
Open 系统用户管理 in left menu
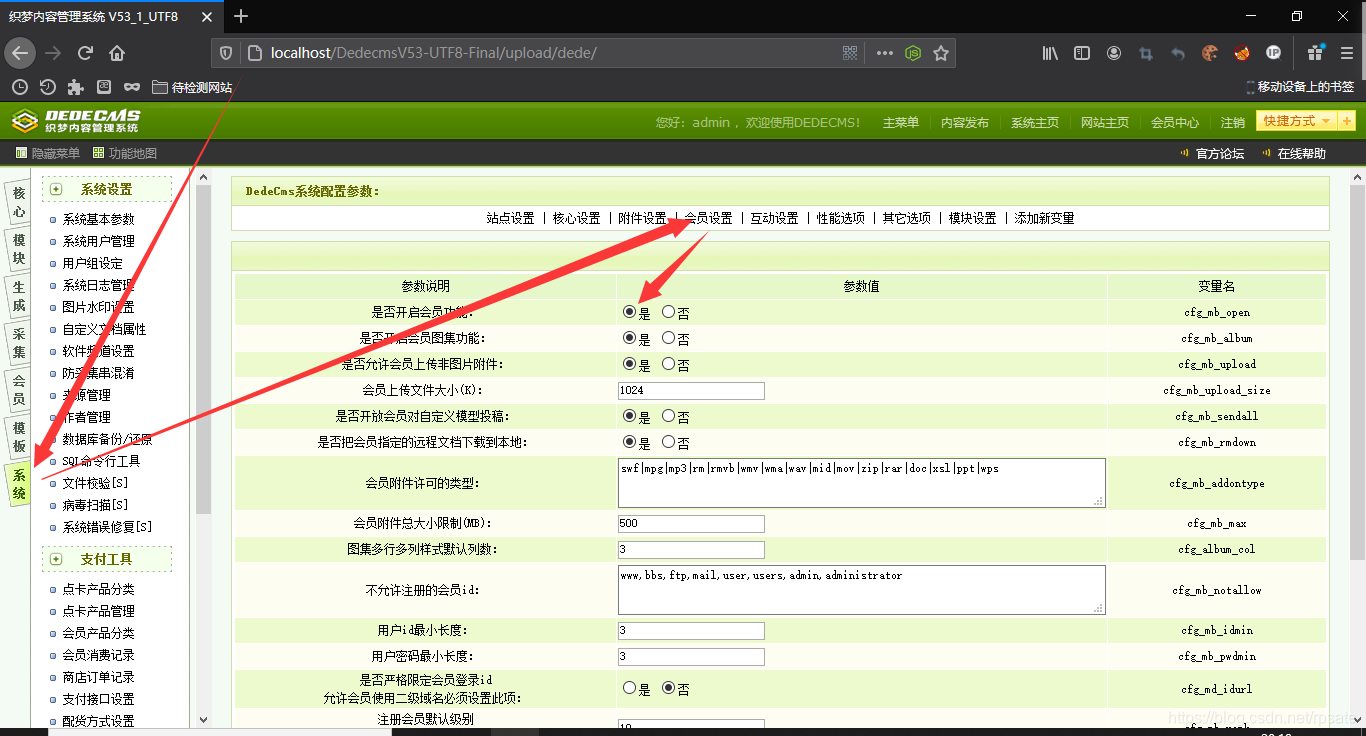coord(98,241)
